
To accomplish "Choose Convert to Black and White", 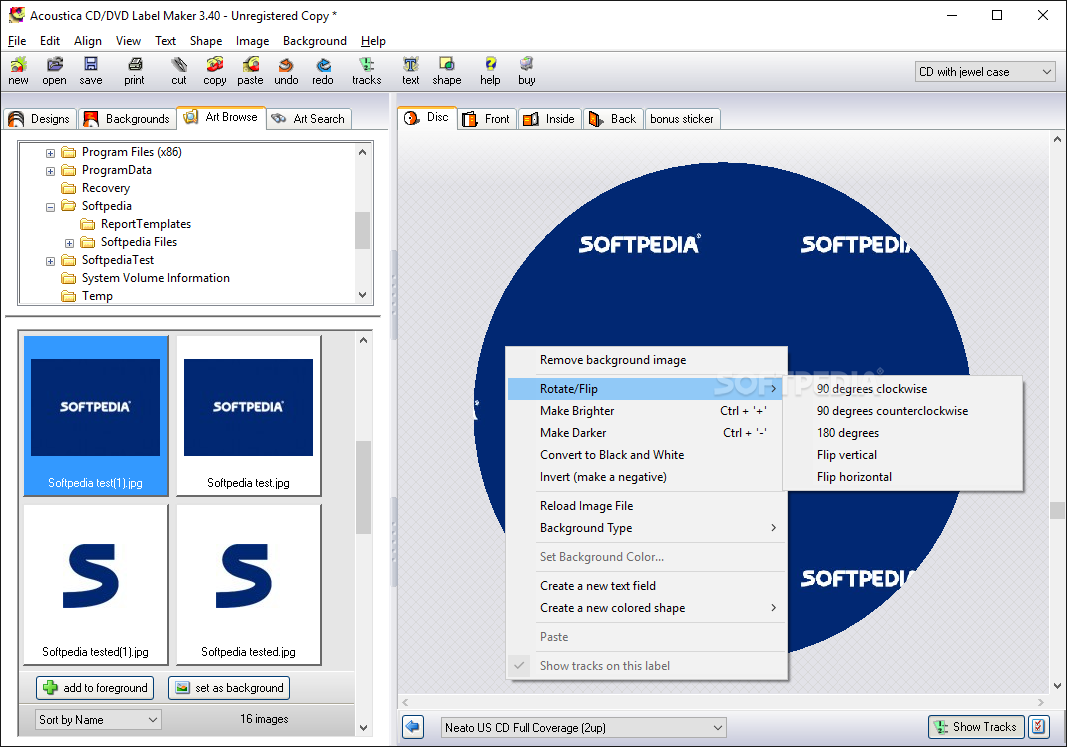I will (x=647, y=455).
